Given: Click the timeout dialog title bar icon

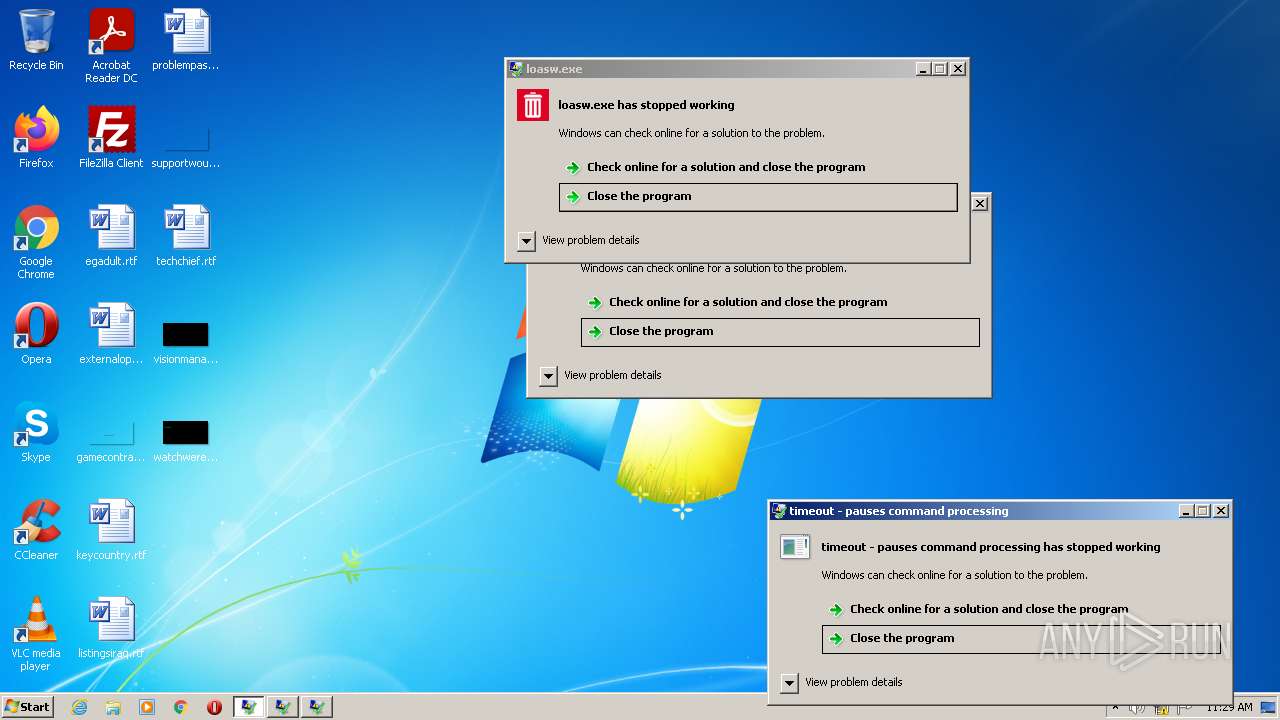Looking at the screenshot, I should click(x=779, y=511).
